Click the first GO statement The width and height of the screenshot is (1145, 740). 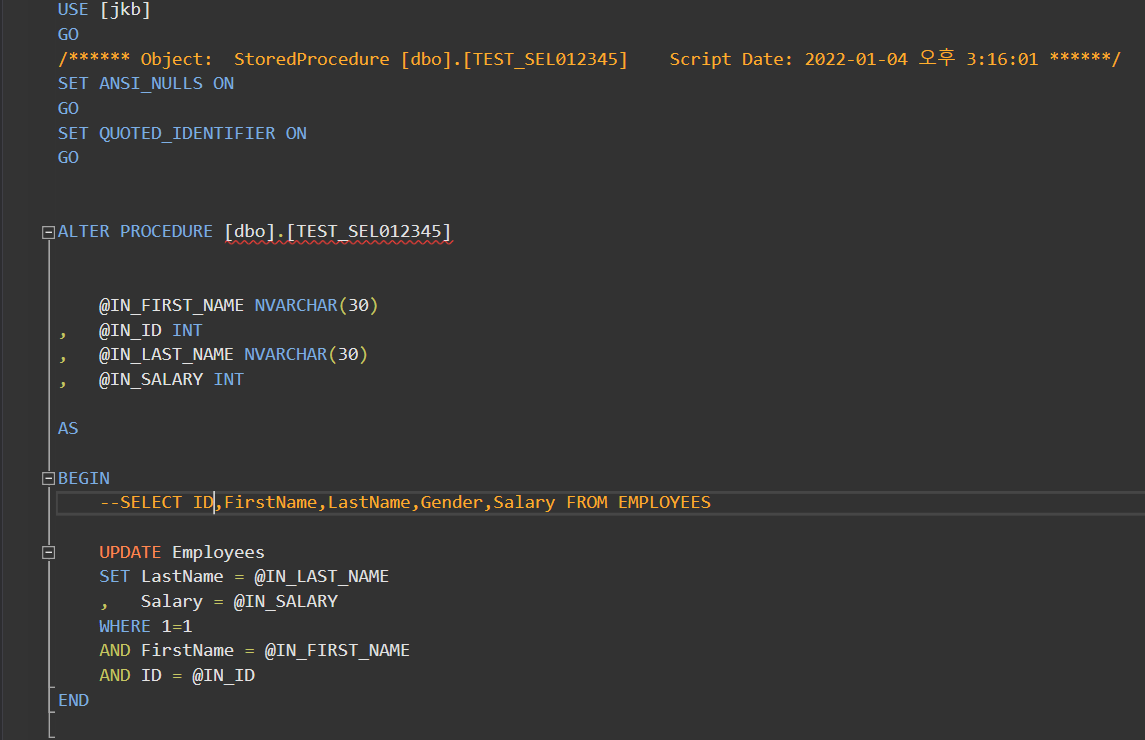[x=68, y=34]
